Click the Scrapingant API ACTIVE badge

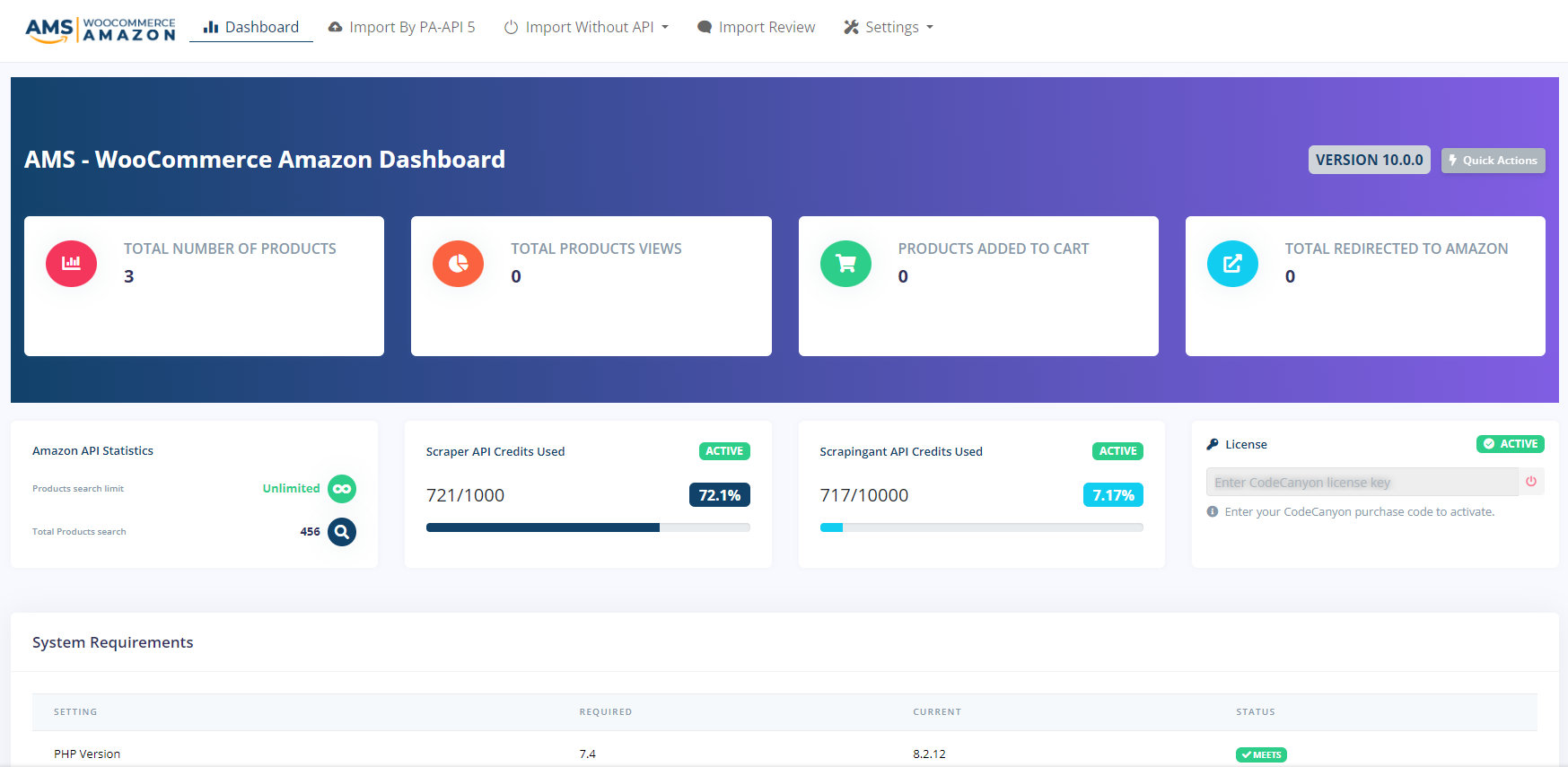[x=1118, y=451]
